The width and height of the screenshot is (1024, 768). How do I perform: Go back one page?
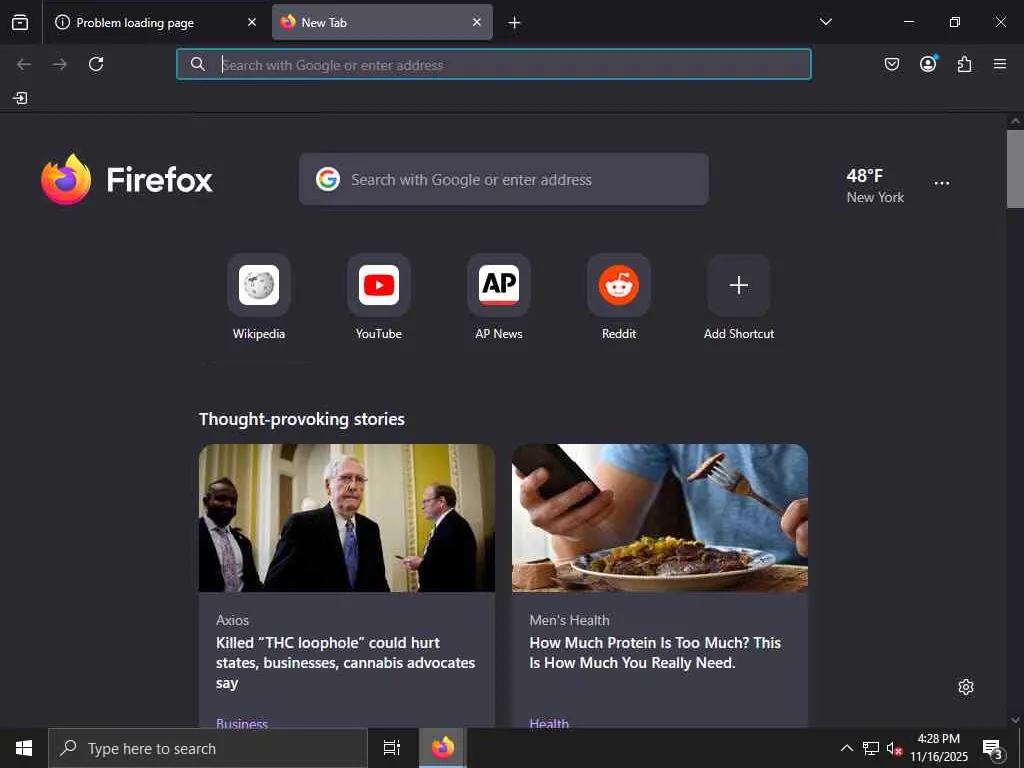(x=24, y=64)
